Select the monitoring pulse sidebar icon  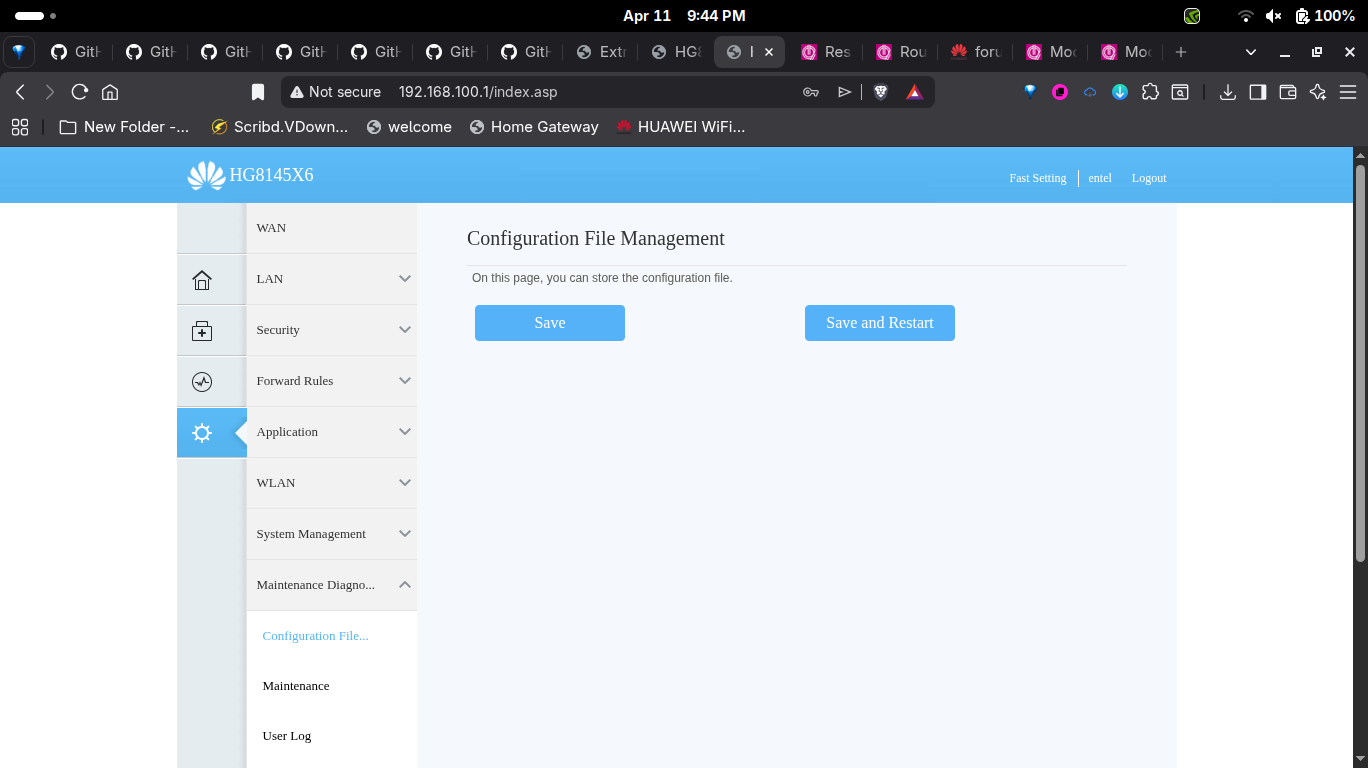tap(202, 382)
